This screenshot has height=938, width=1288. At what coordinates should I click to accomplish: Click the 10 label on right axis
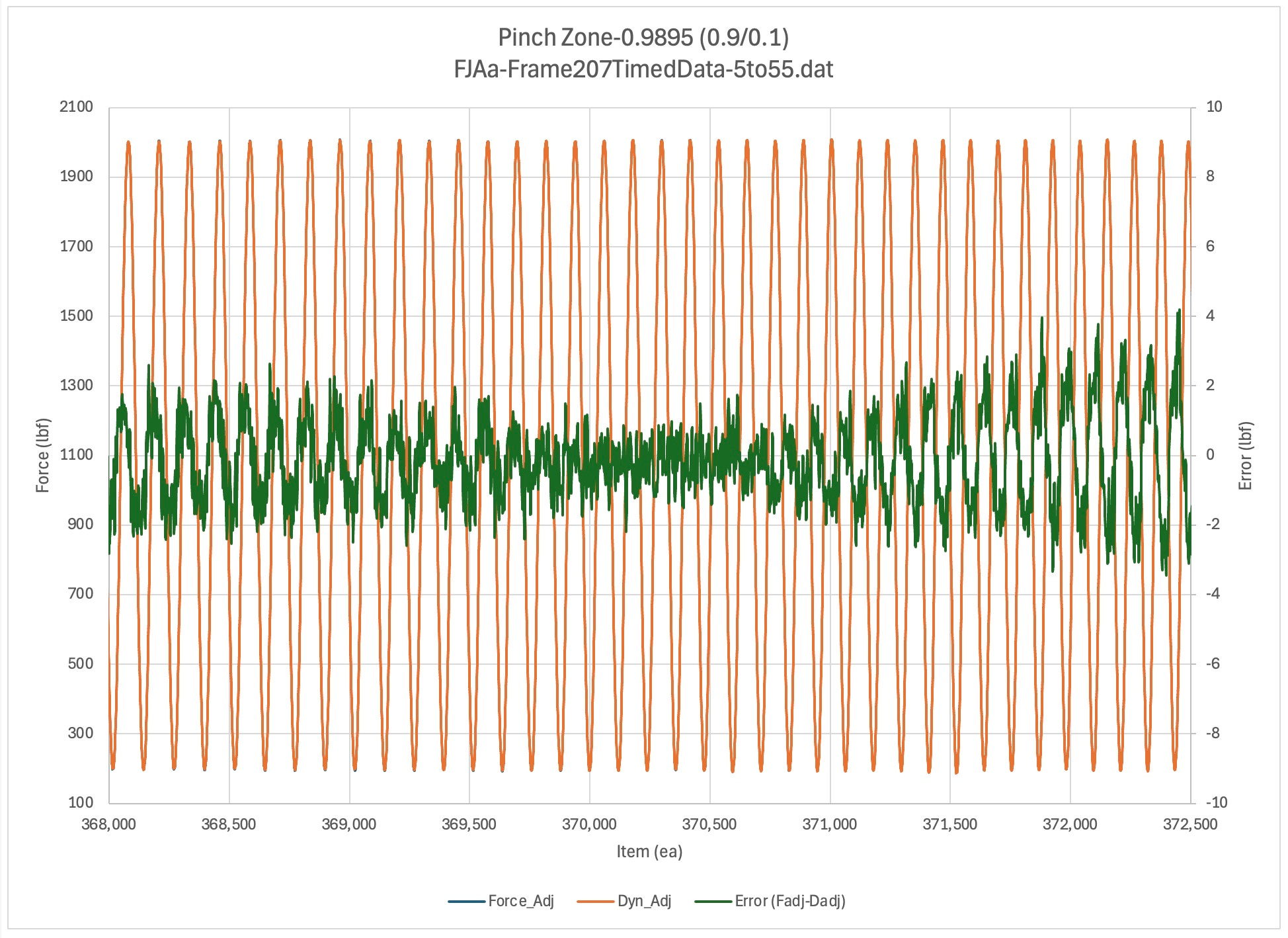click(x=1214, y=107)
